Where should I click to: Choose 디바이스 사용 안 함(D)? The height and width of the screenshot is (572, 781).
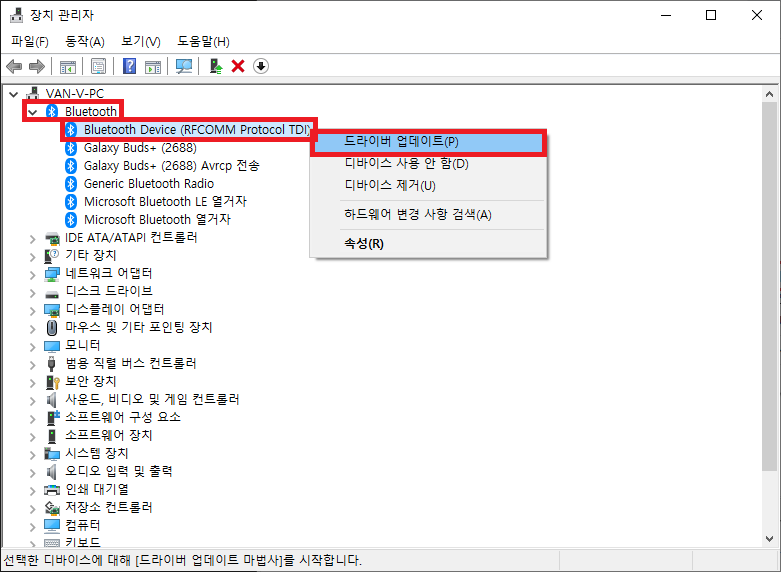click(x=428, y=163)
